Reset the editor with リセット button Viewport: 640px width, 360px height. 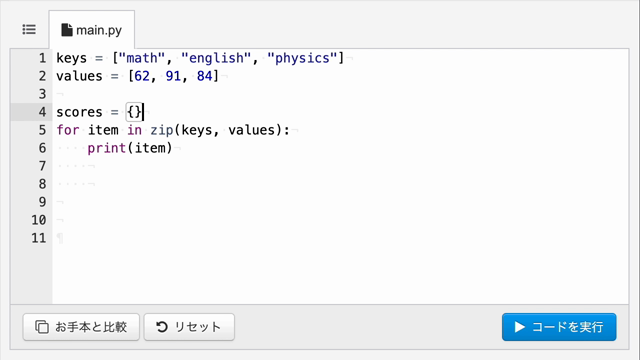[x=189, y=327]
